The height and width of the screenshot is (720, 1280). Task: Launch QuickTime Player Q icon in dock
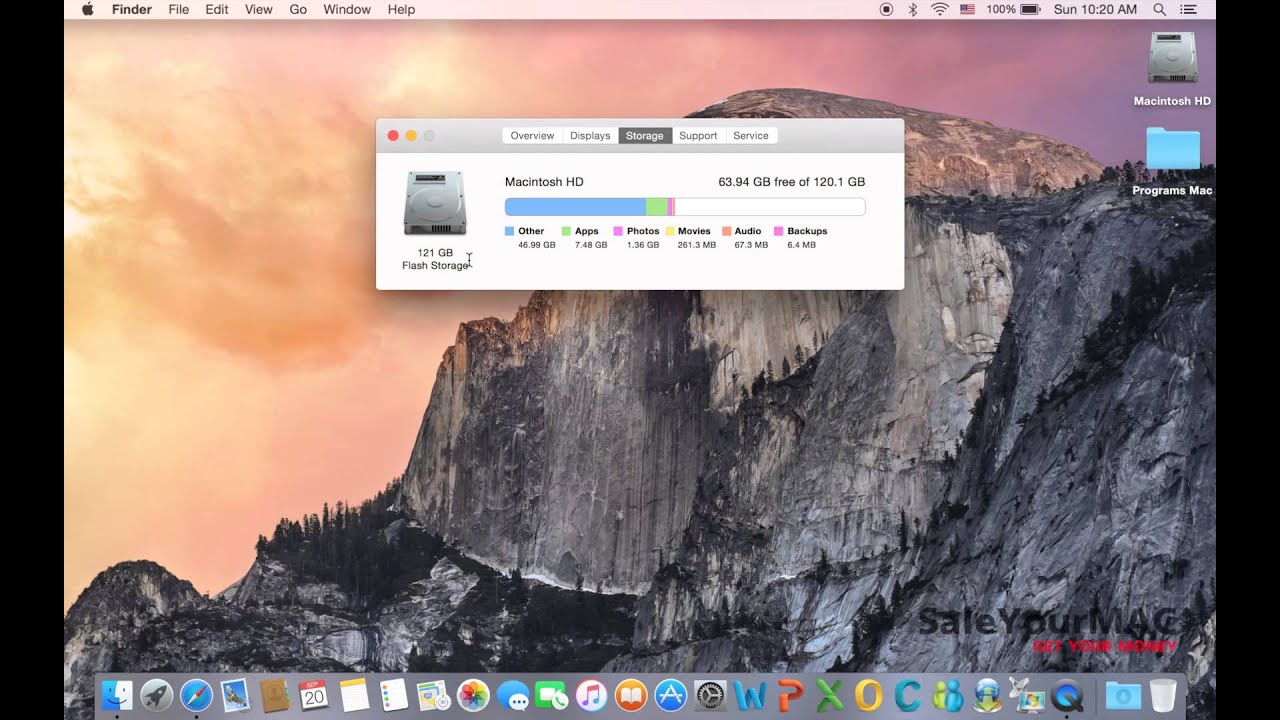1067,695
